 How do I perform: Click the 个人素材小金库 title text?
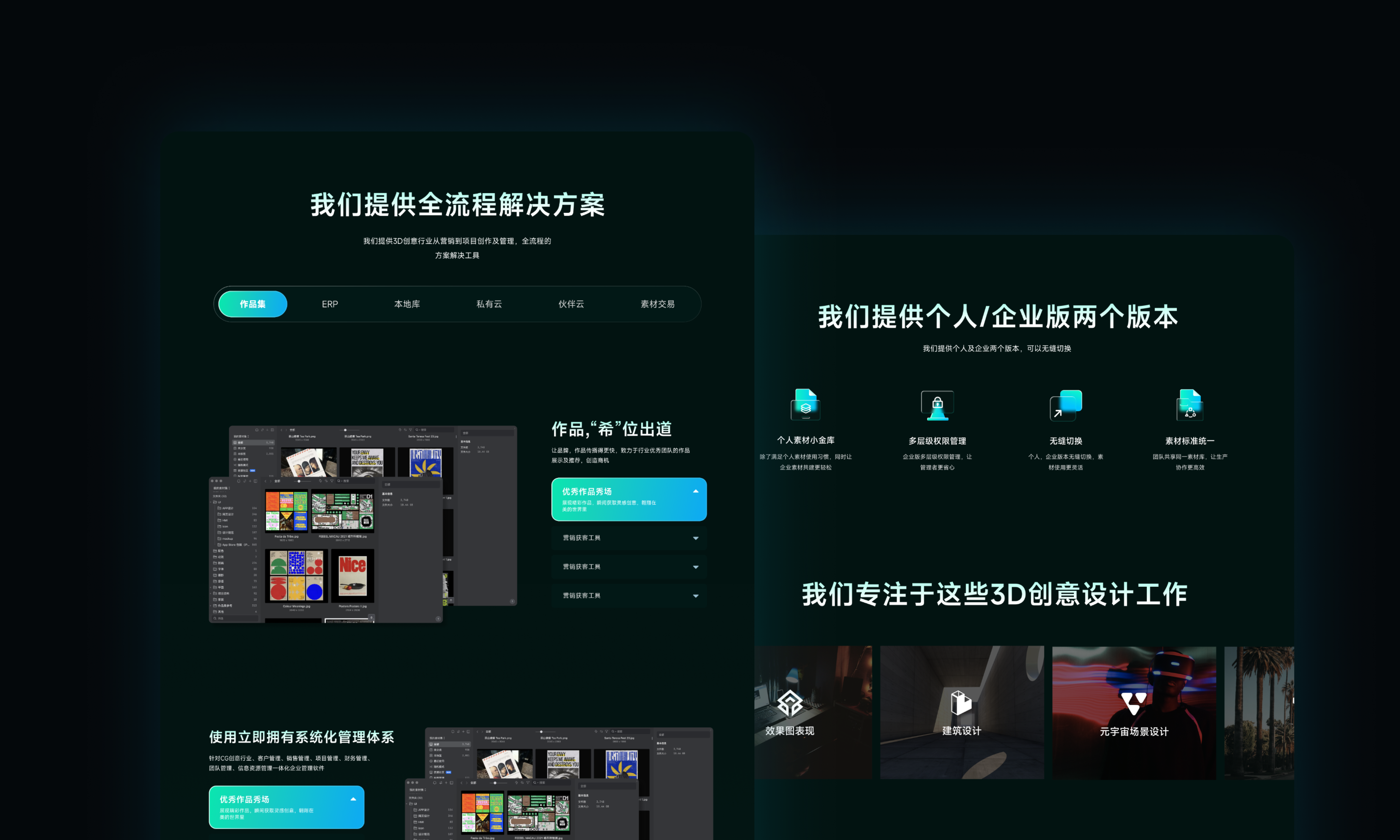pos(805,441)
